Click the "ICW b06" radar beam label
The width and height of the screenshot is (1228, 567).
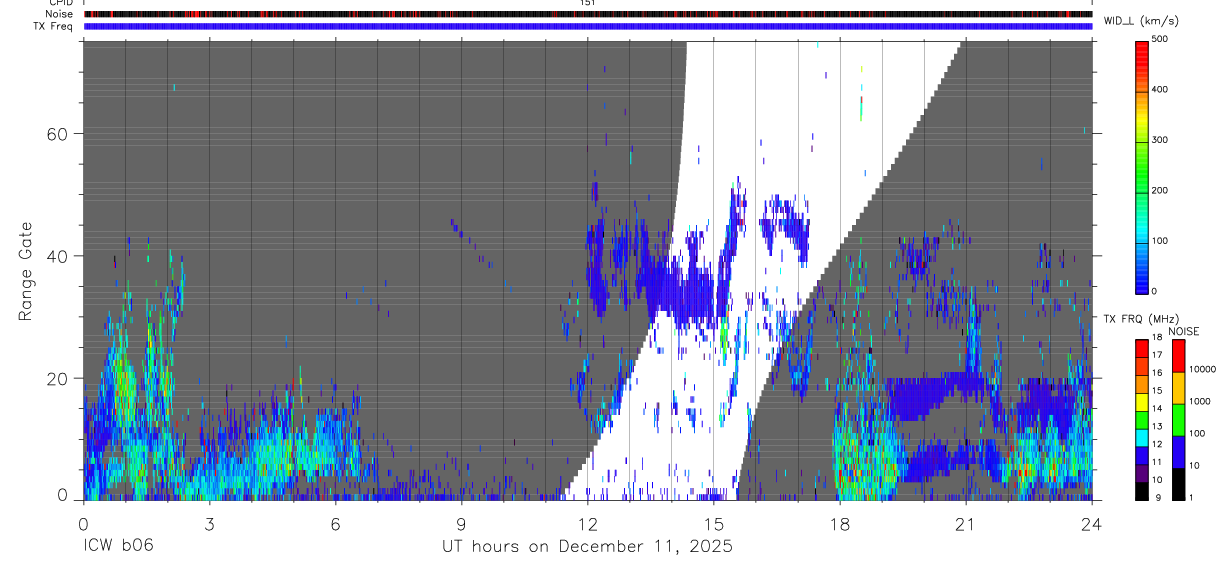pyautogui.click(x=118, y=546)
